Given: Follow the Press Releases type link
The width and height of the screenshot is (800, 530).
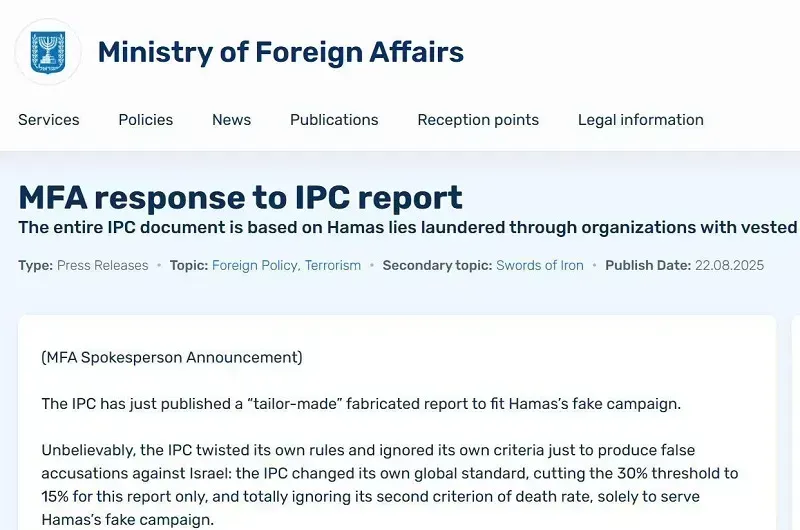Looking at the screenshot, I should click(x=103, y=265).
